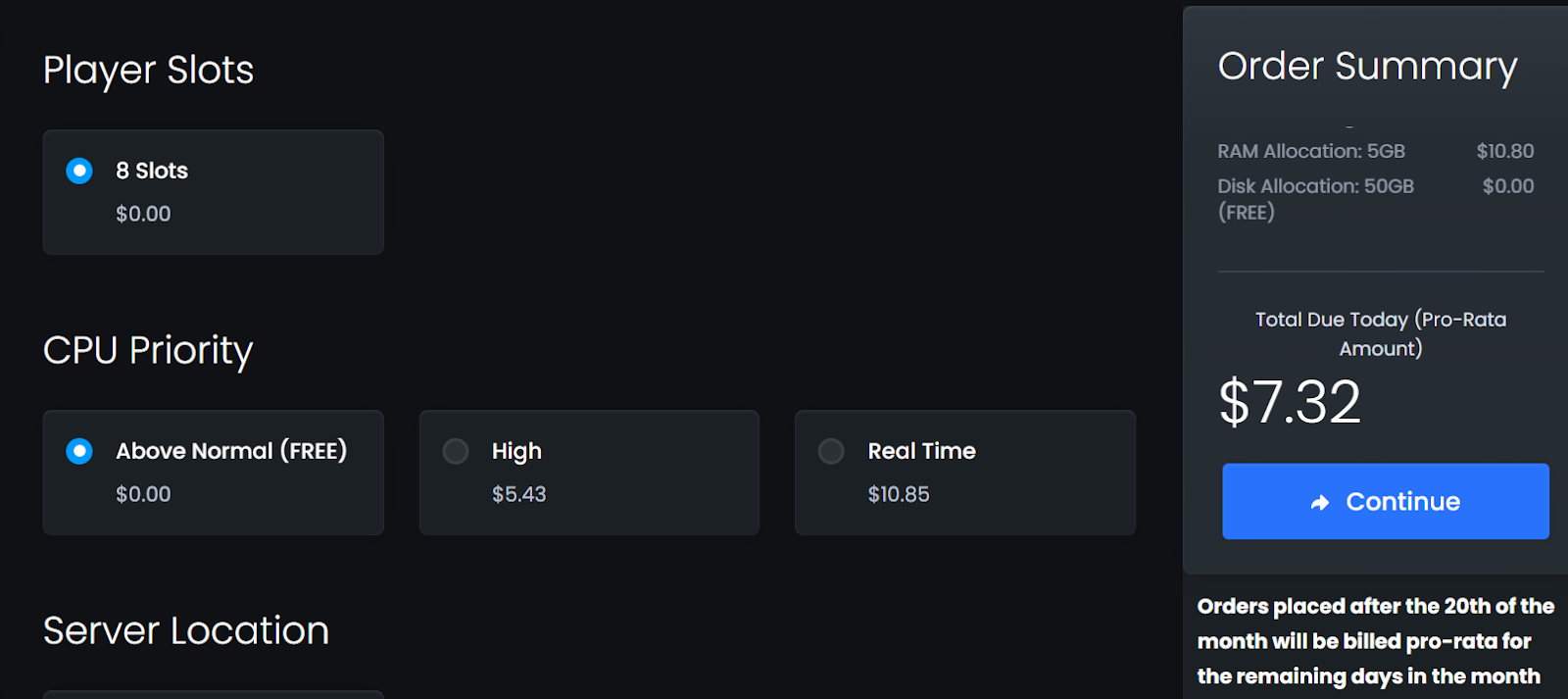Click the Order Summary heading
1568x699 pixels.
click(1367, 67)
